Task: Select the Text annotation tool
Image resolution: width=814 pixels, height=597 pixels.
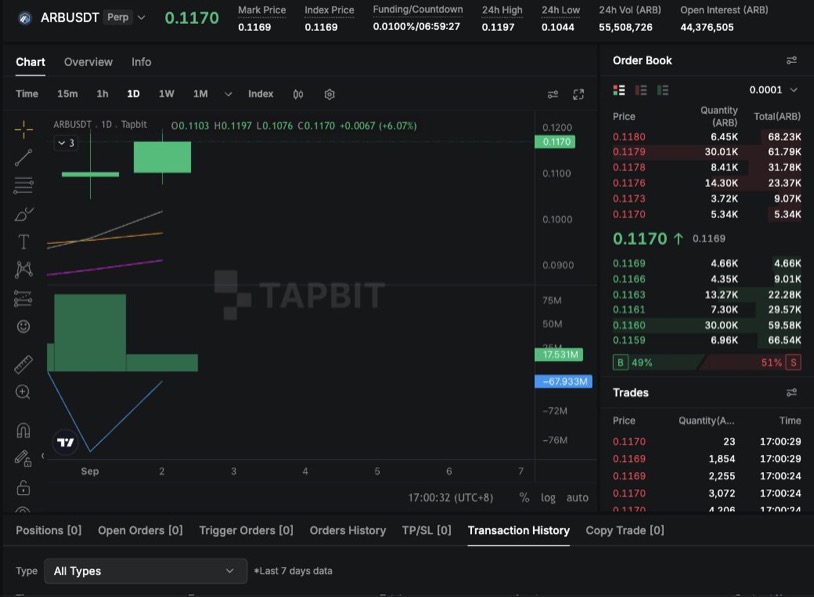Action: [x=23, y=242]
